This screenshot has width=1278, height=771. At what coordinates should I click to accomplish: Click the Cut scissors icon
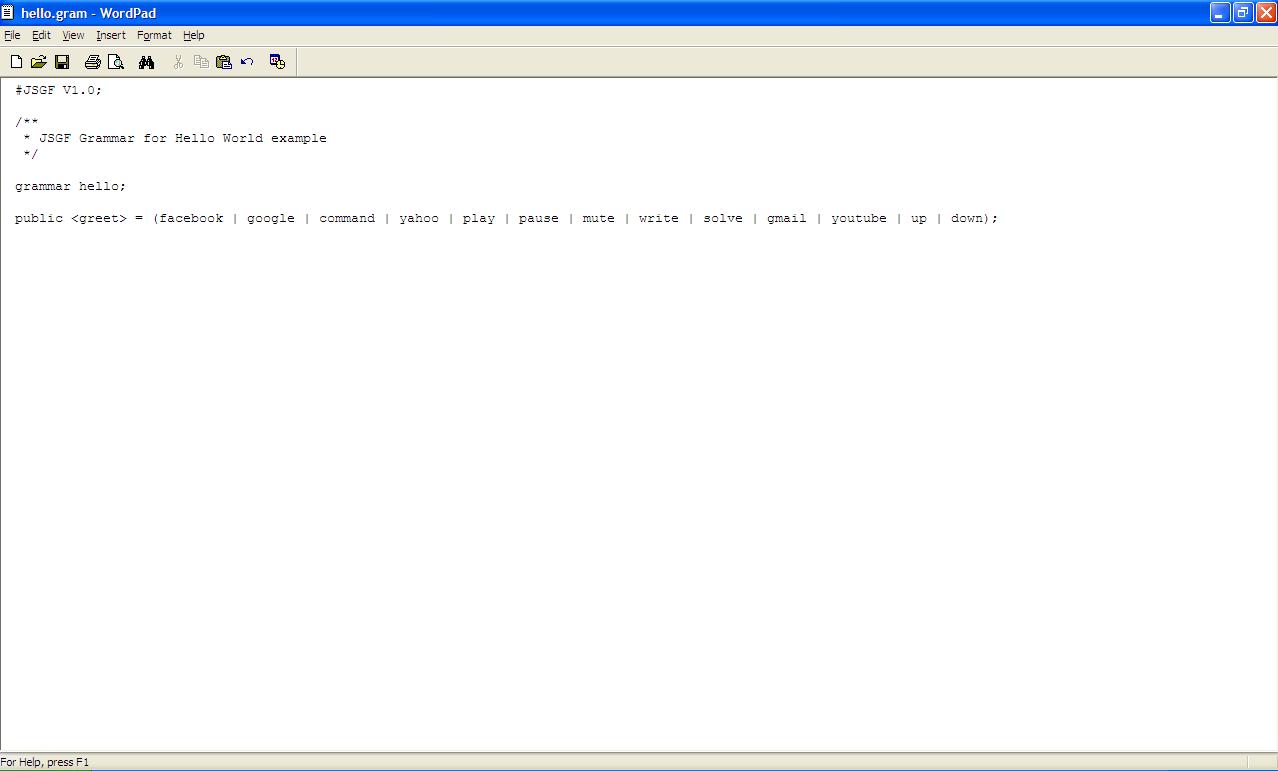(178, 62)
